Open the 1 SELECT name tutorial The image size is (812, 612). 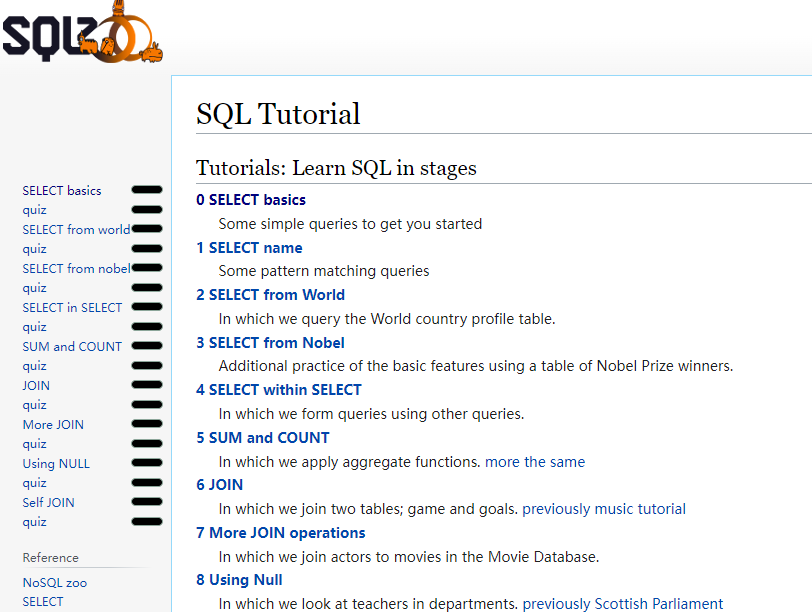pyautogui.click(x=249, y=248)
